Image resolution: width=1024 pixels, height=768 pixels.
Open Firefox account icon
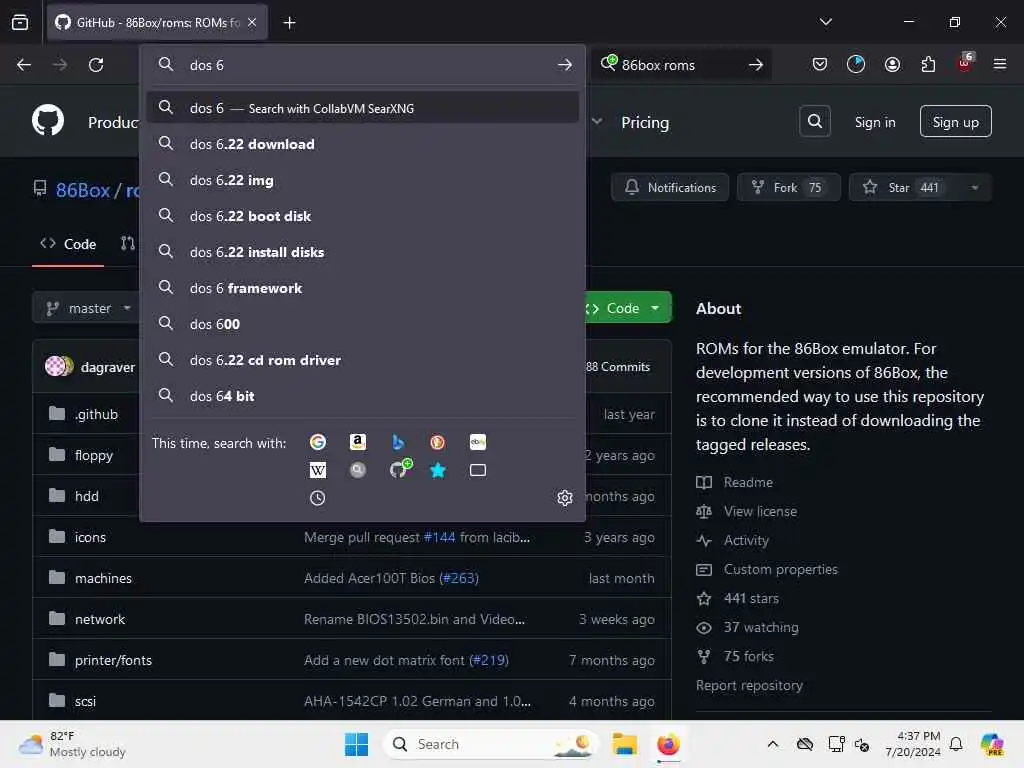pyautogui.click(x=892, y=64)
